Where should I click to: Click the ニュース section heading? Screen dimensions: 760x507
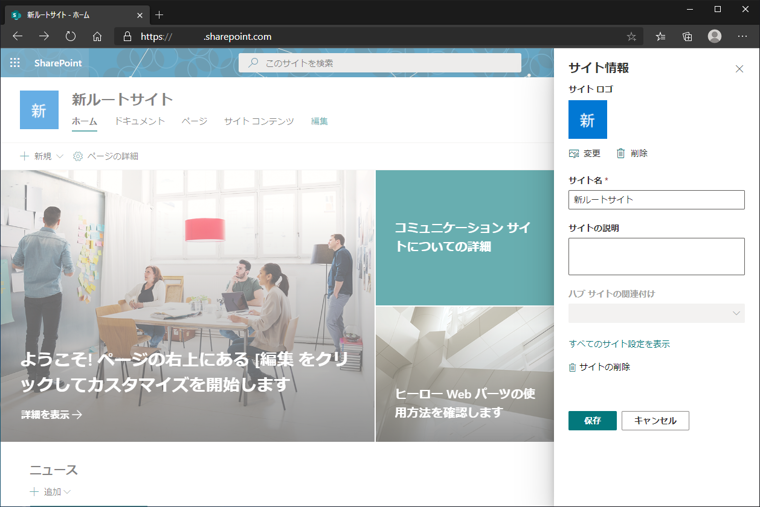[54, 470]
